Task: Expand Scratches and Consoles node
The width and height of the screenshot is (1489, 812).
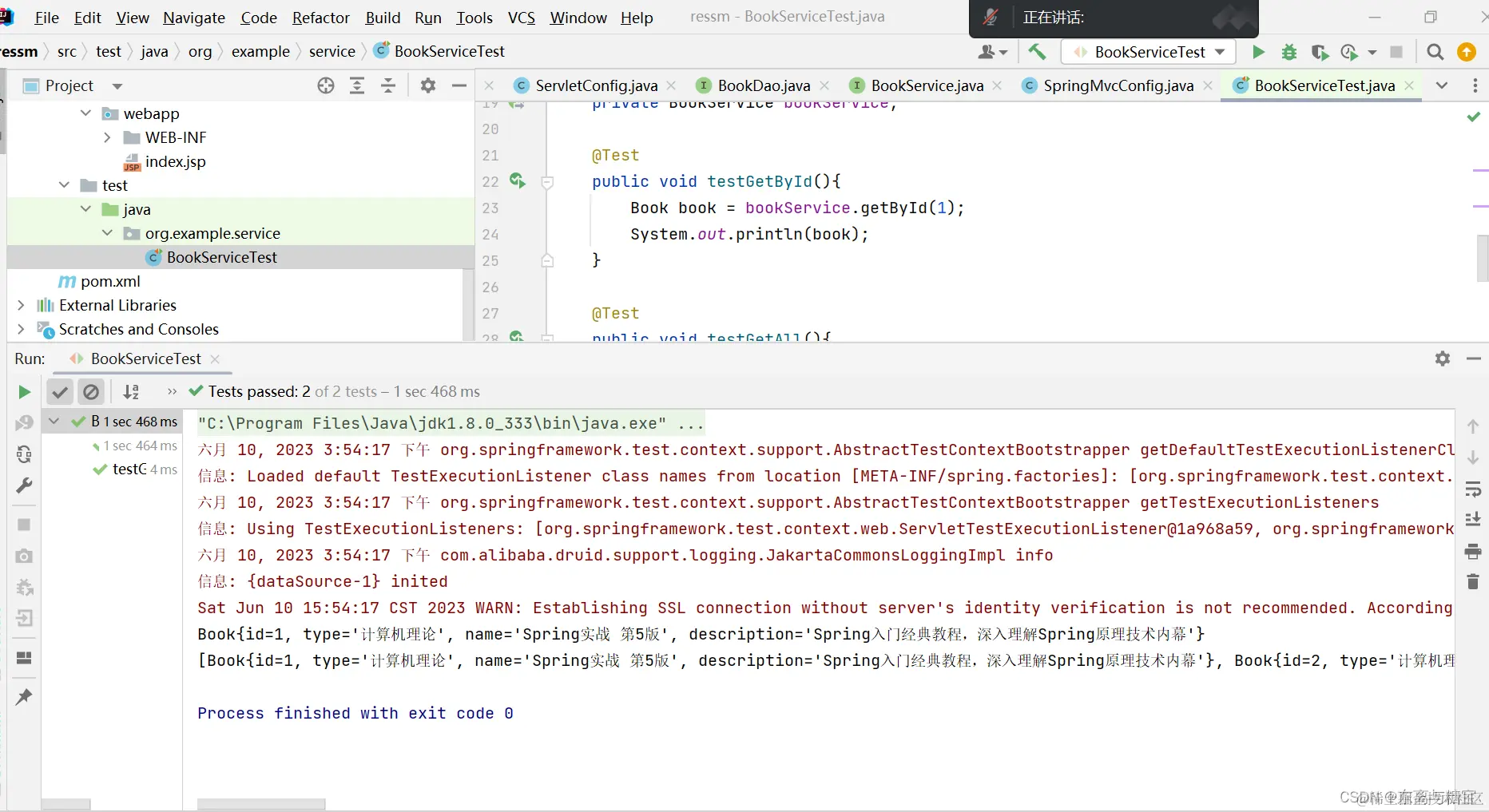Action: pyautogui.click(x=21, y=329)
